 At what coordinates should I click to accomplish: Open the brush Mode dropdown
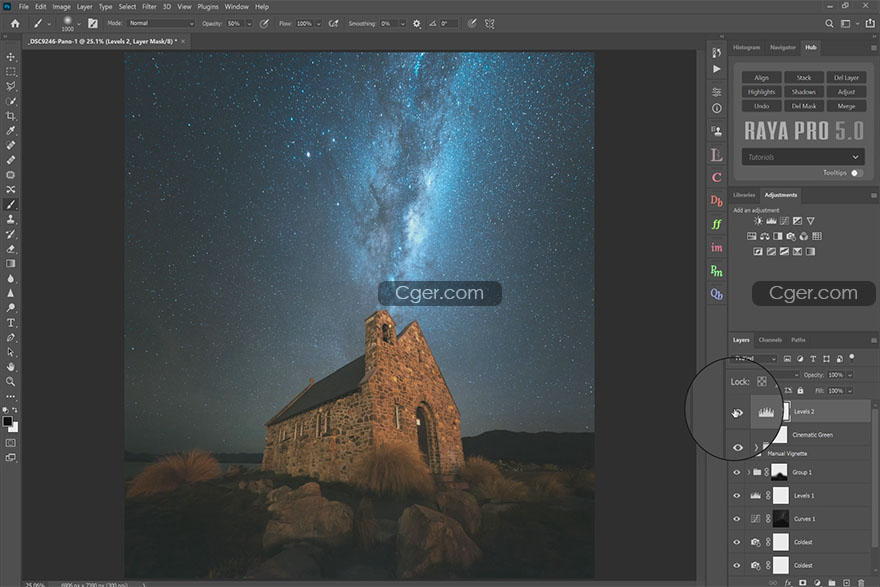tap(161, 24)
